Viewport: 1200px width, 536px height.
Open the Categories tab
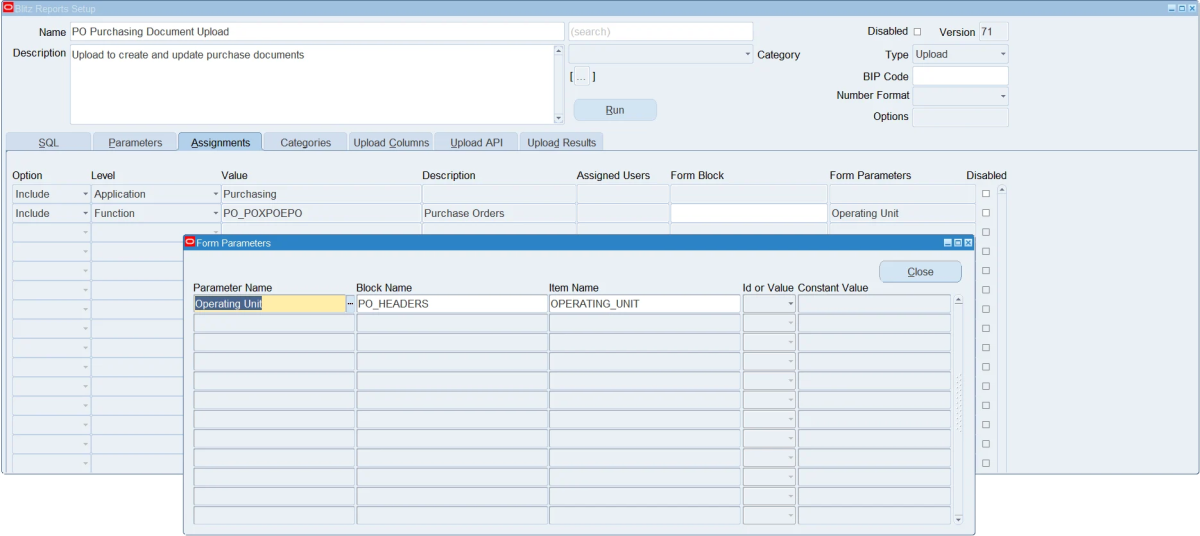click(305, 142)
